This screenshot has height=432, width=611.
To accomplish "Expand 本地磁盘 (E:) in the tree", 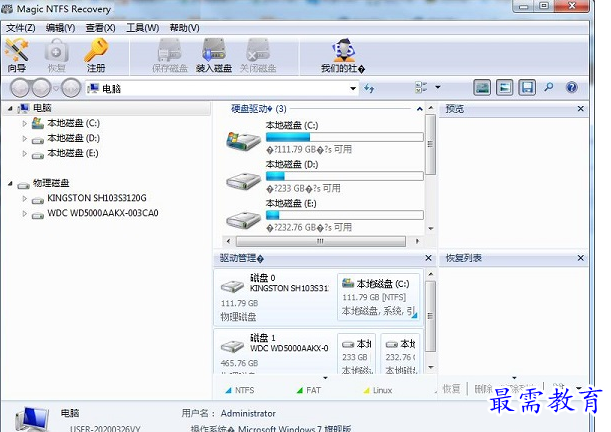I will [25, 154].
